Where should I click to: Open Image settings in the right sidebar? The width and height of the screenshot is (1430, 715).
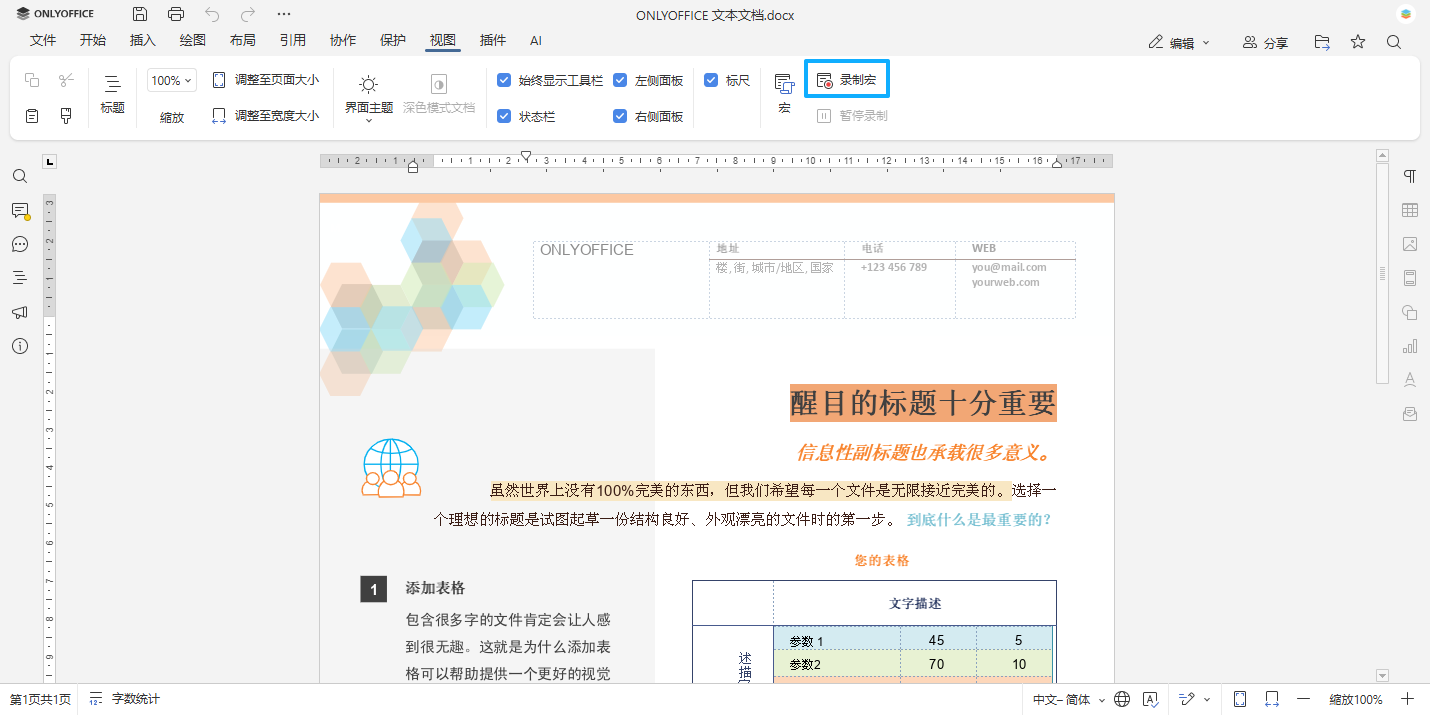click(x=1410, y=244)
